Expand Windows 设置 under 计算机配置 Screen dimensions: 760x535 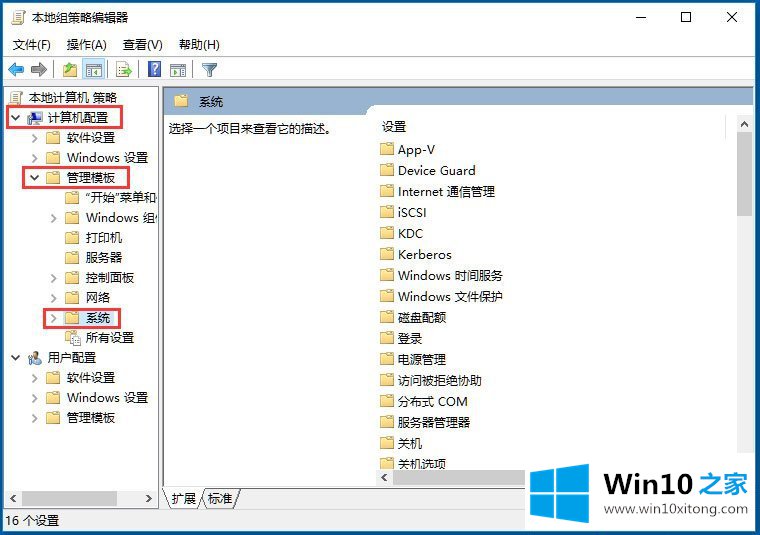[34, 158]
